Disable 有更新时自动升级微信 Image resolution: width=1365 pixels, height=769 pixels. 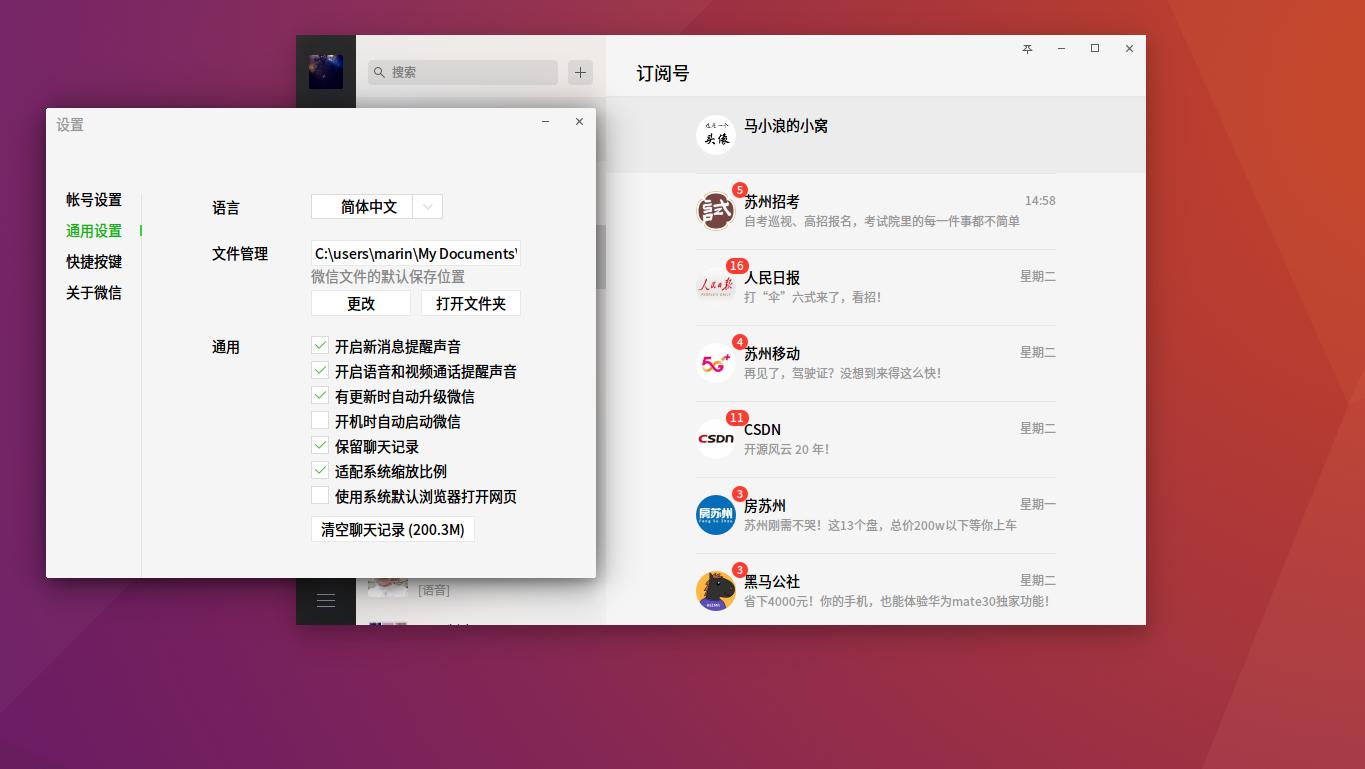coord(320,396)
